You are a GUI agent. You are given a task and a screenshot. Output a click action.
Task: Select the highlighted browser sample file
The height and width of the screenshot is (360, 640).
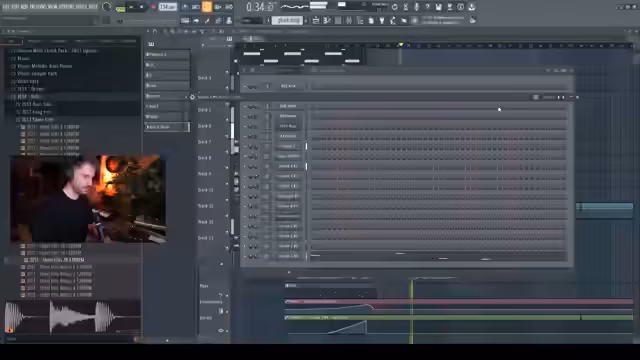[57, 260]
